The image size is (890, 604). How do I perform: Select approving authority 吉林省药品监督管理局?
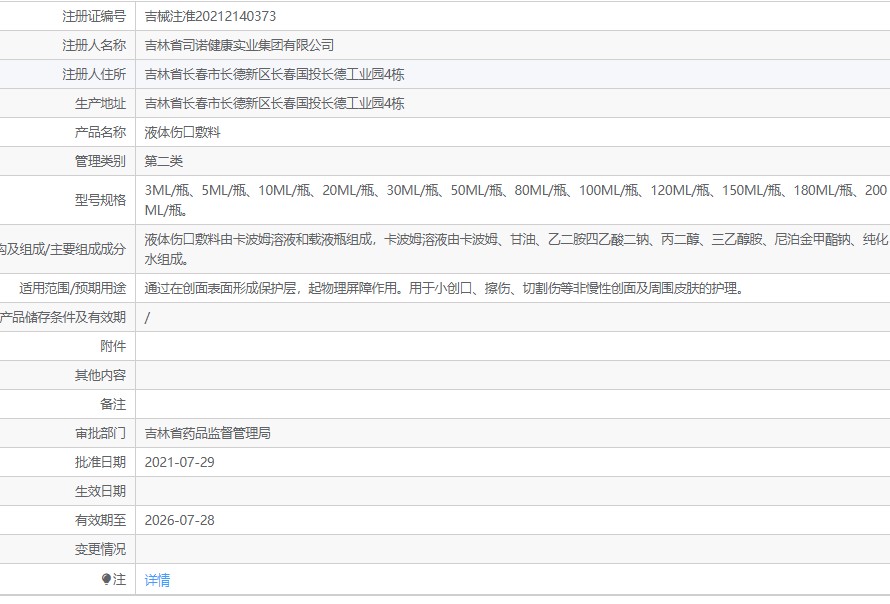[207, 433]
